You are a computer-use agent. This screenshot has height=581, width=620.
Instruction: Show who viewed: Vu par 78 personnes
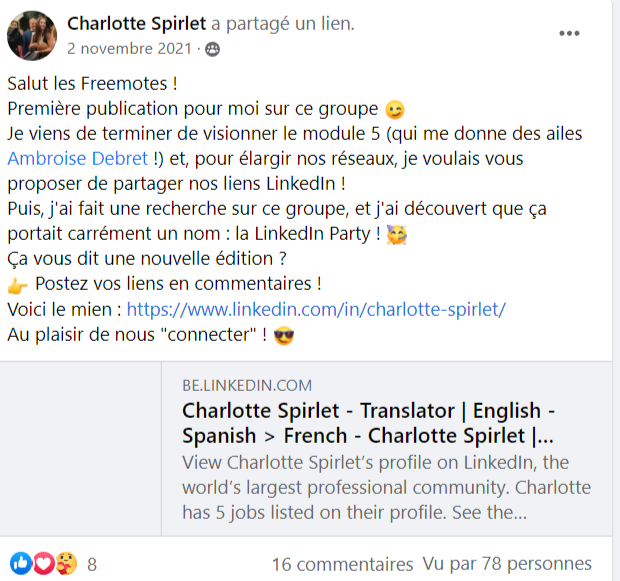pyautogui.click(x=506, y=565)
